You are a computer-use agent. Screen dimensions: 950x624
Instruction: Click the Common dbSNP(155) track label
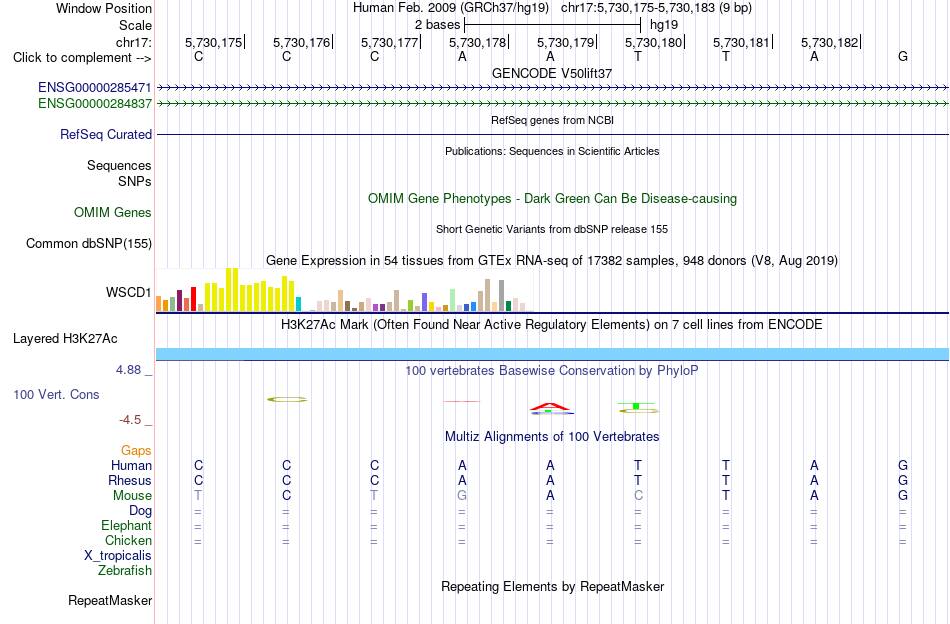click(89, 244)
